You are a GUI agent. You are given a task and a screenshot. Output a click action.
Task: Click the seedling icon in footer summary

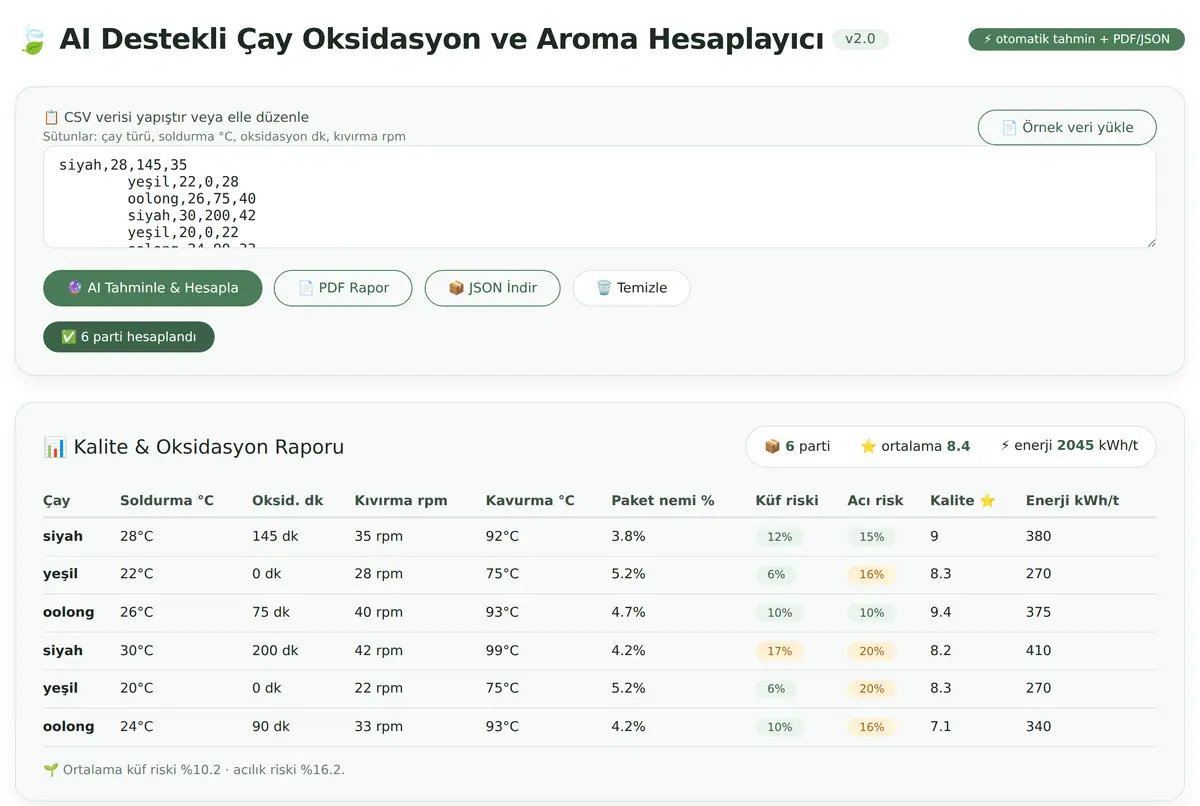coord(51,769)
